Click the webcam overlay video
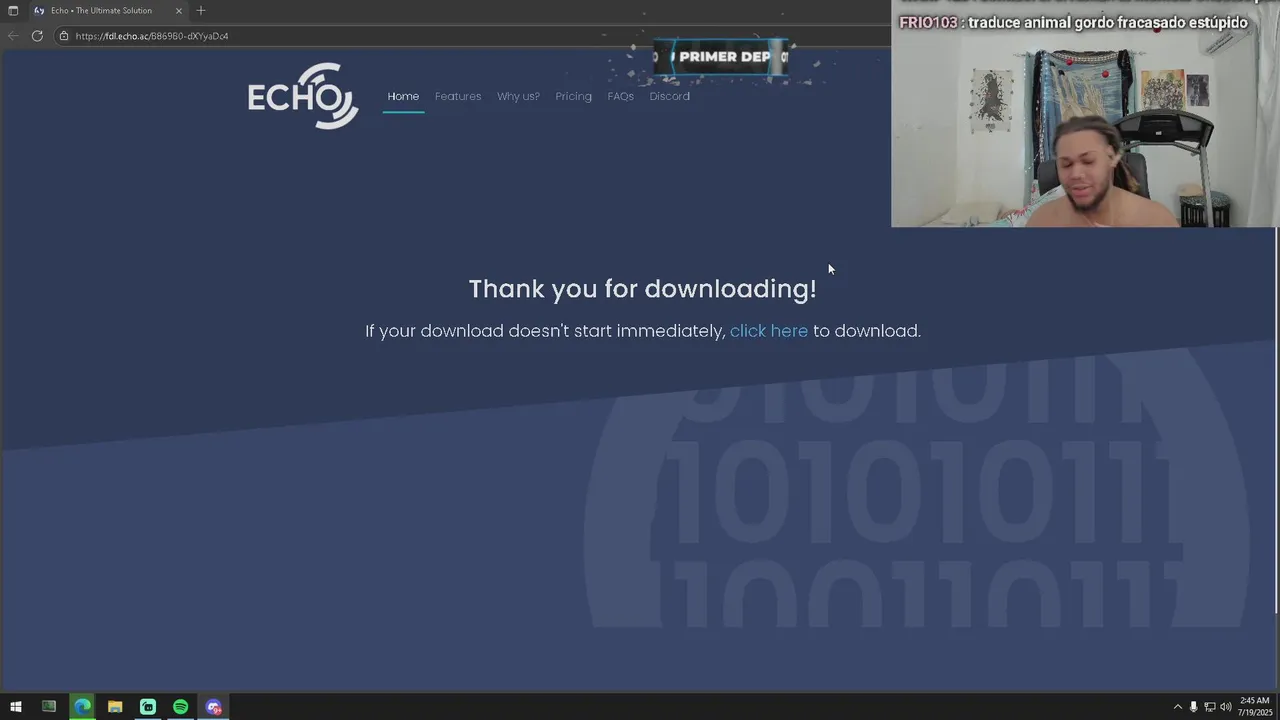 1085,114
